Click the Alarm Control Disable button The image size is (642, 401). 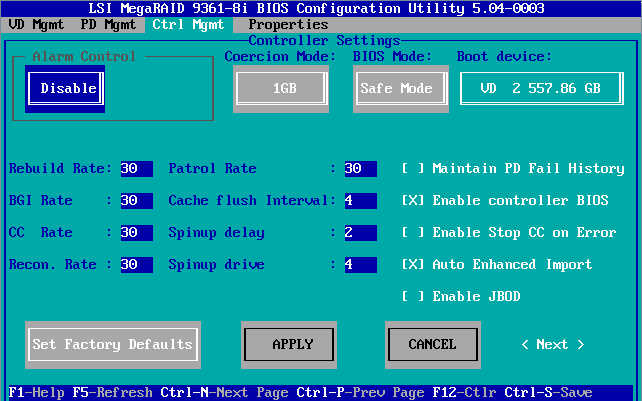[65, 88]
